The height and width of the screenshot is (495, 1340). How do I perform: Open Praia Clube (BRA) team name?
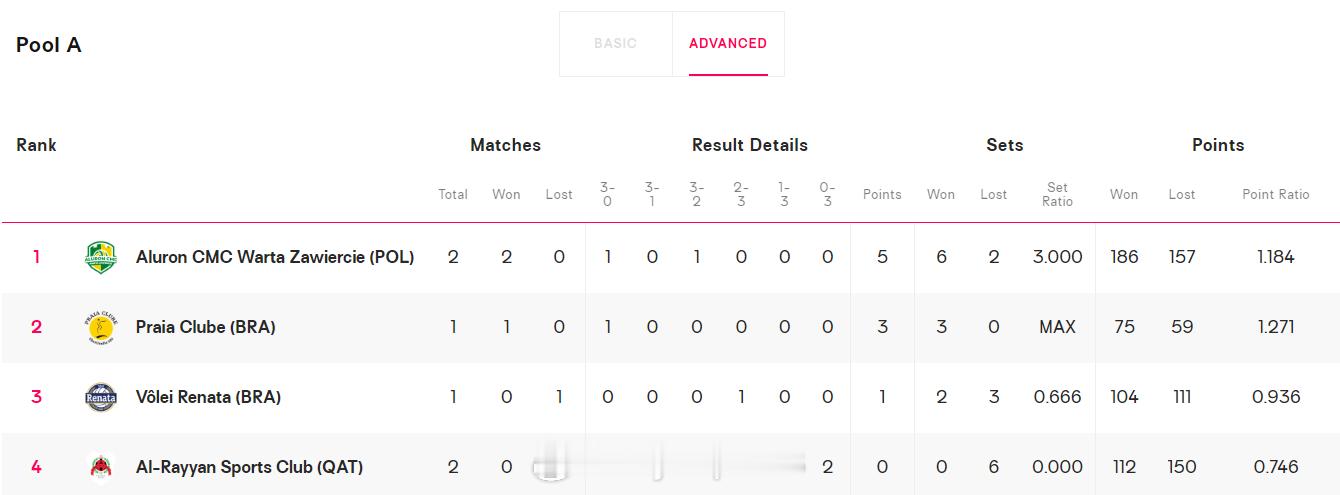(x=206, y=327)
